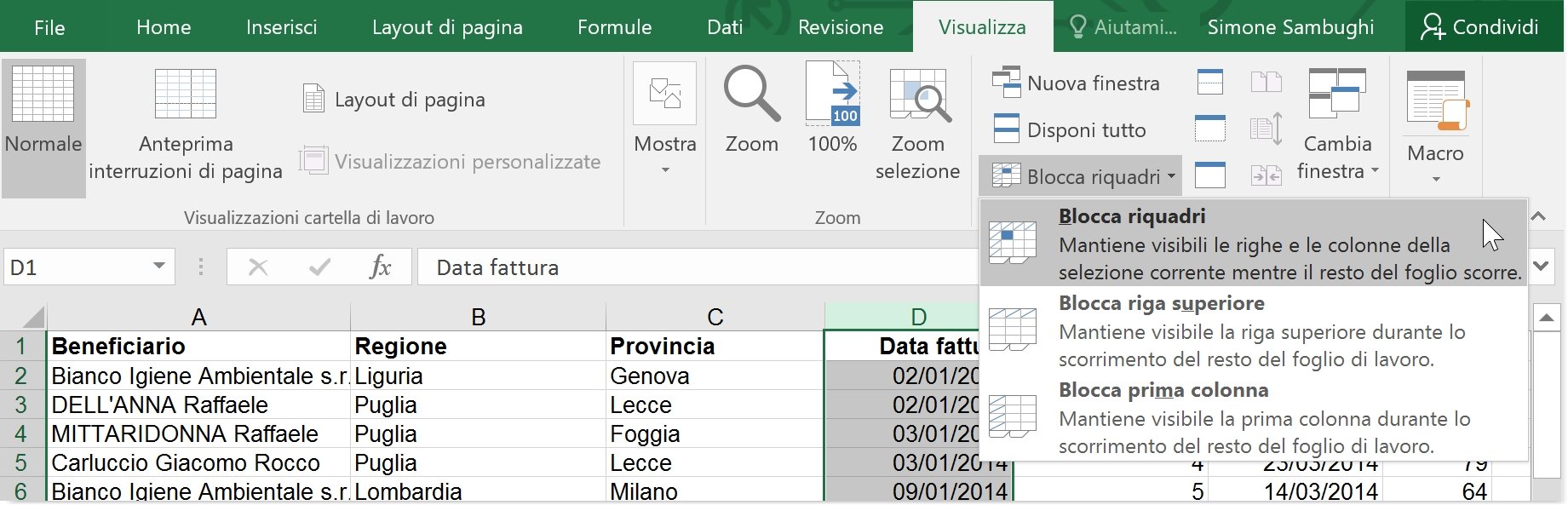Select row 1 header
Screen dimensions: 1568x505
(x=23, y=346)
